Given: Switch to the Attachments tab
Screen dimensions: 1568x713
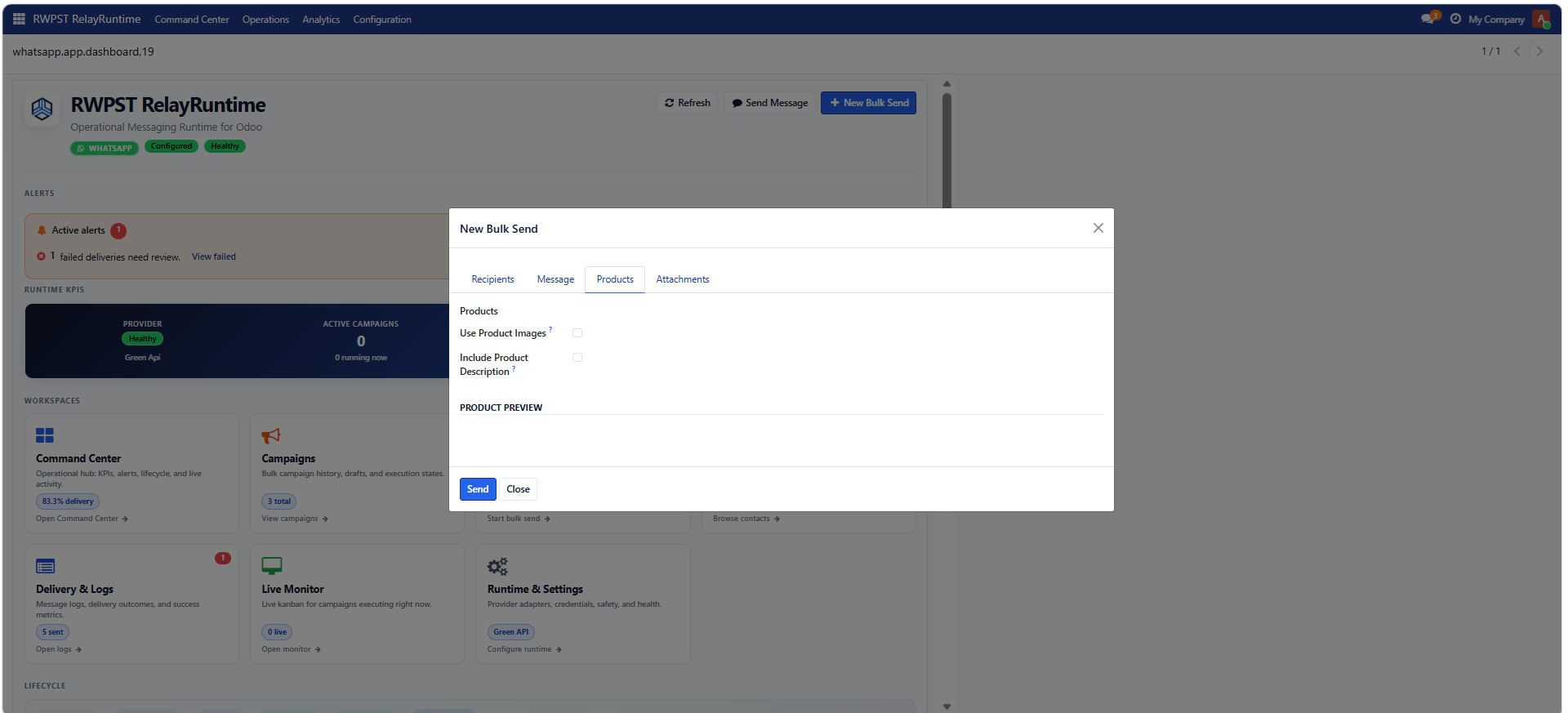Looking at the screenshot, I should point(683,279).
